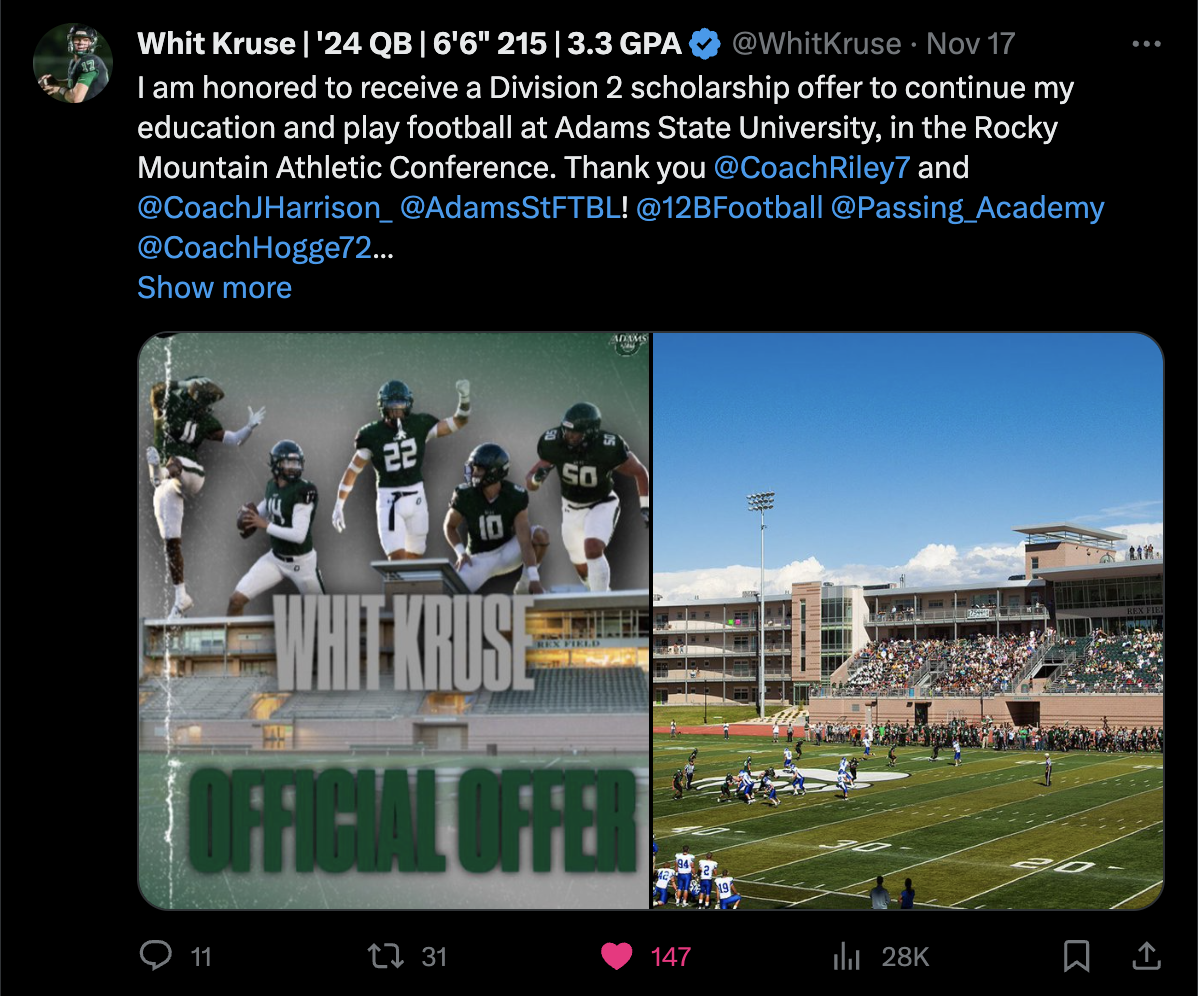
Task: Open the Nov 17 post timestamp
Action: tap(970, 44)
